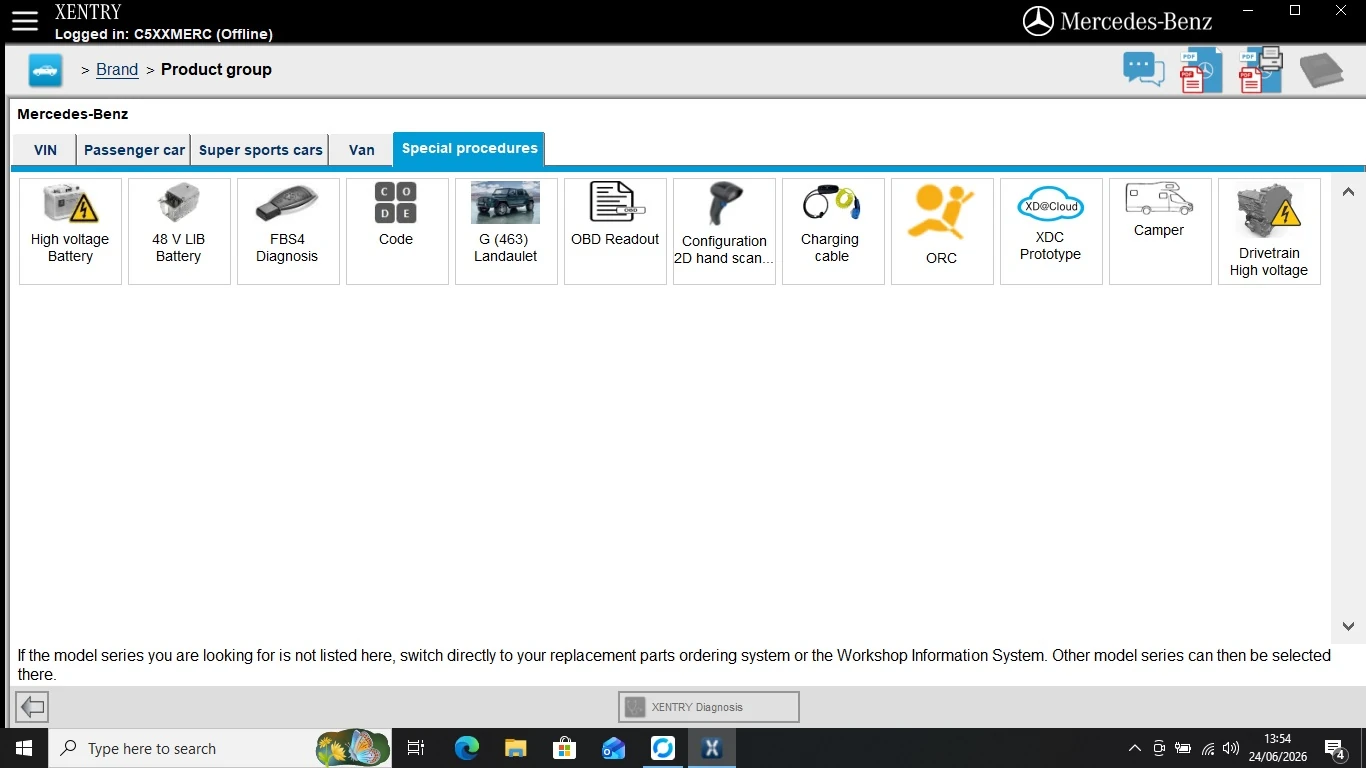Choose the Camper tile
The image size is (1366, 768).
pyautogui.click(x=1160, y=231)
